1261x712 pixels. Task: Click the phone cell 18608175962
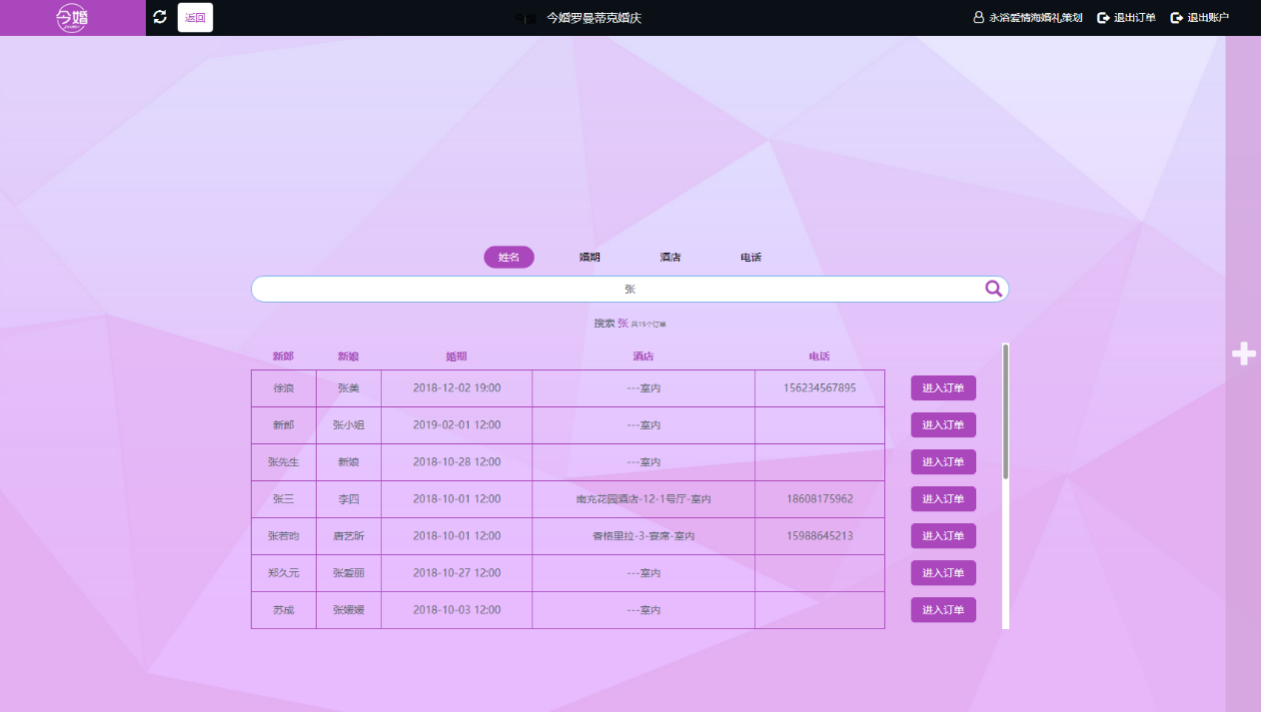click(x=820, y=499)
